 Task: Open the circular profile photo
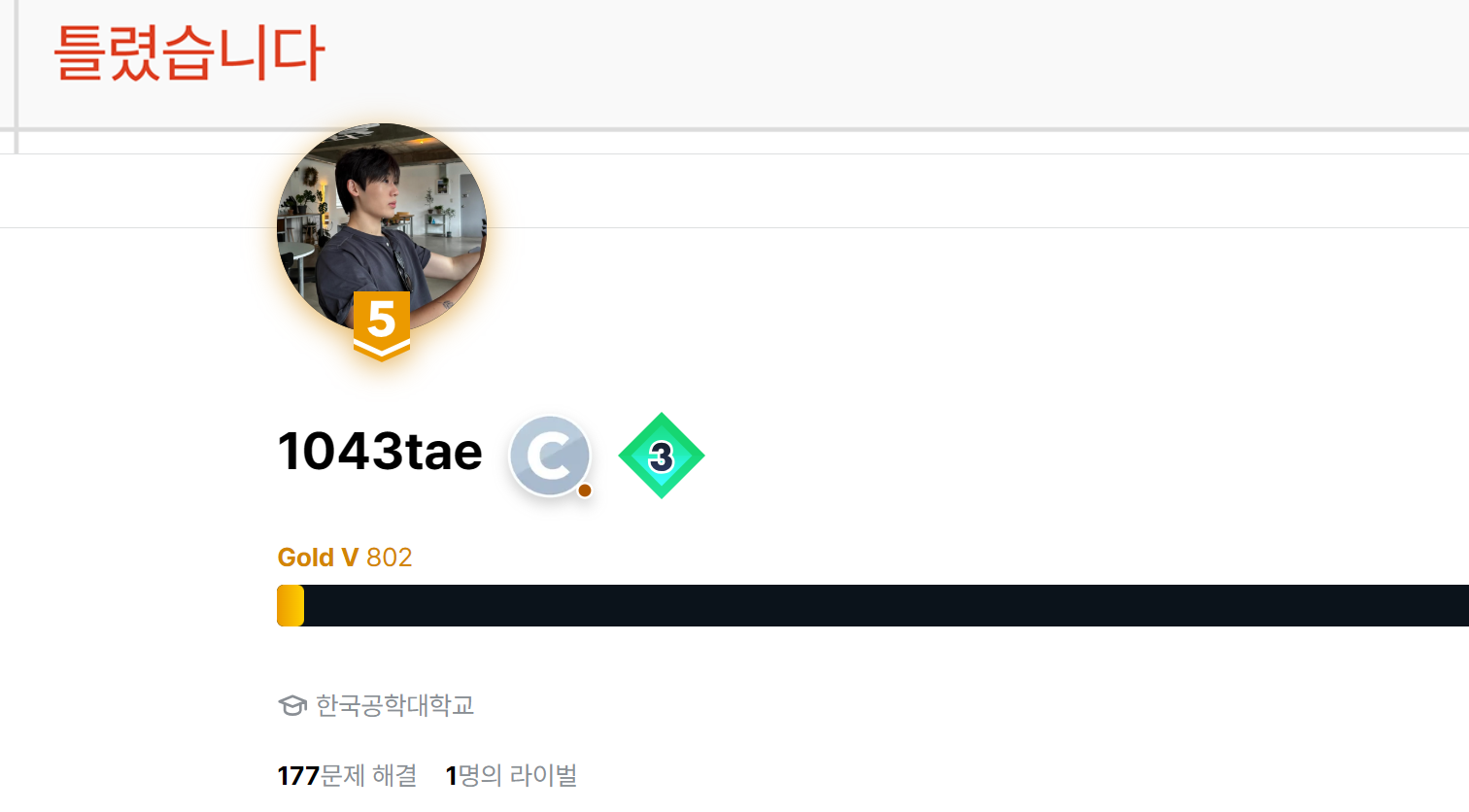382,228
